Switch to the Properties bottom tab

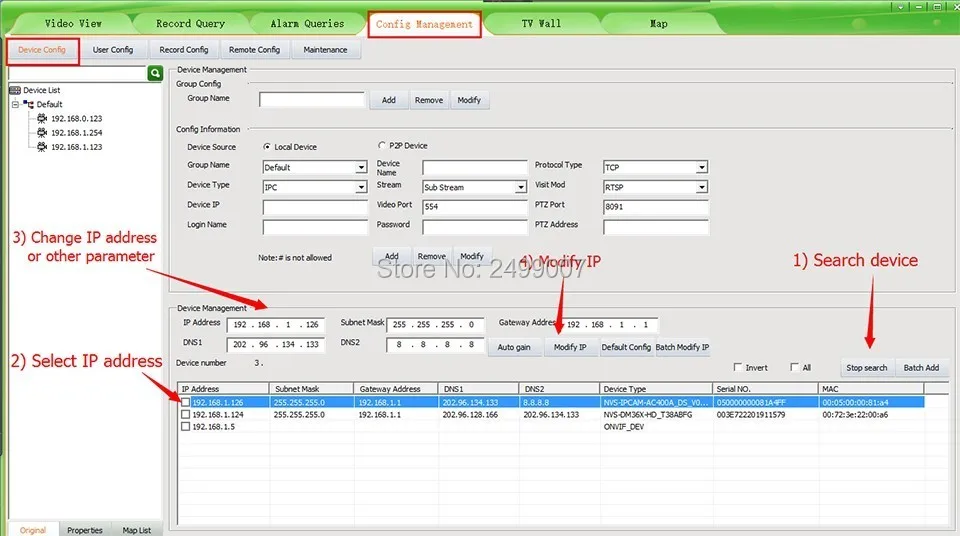coord(85,530)
